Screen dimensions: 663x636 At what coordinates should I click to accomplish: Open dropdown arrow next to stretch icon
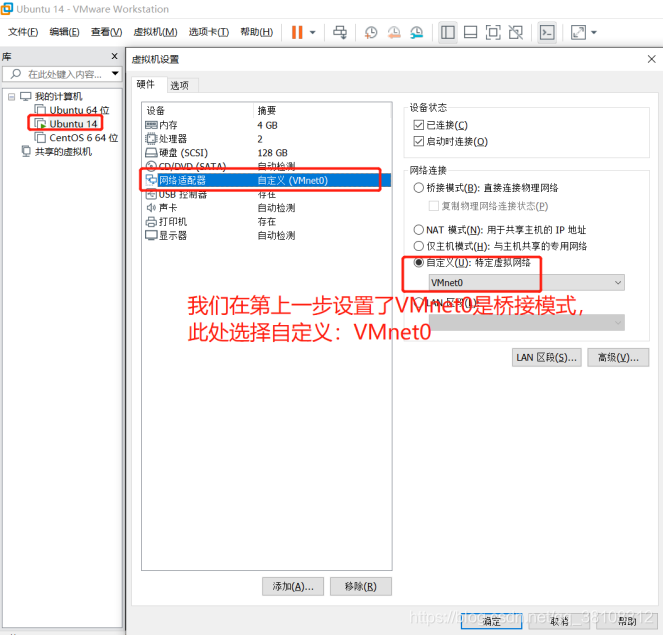tap(594, 32)
